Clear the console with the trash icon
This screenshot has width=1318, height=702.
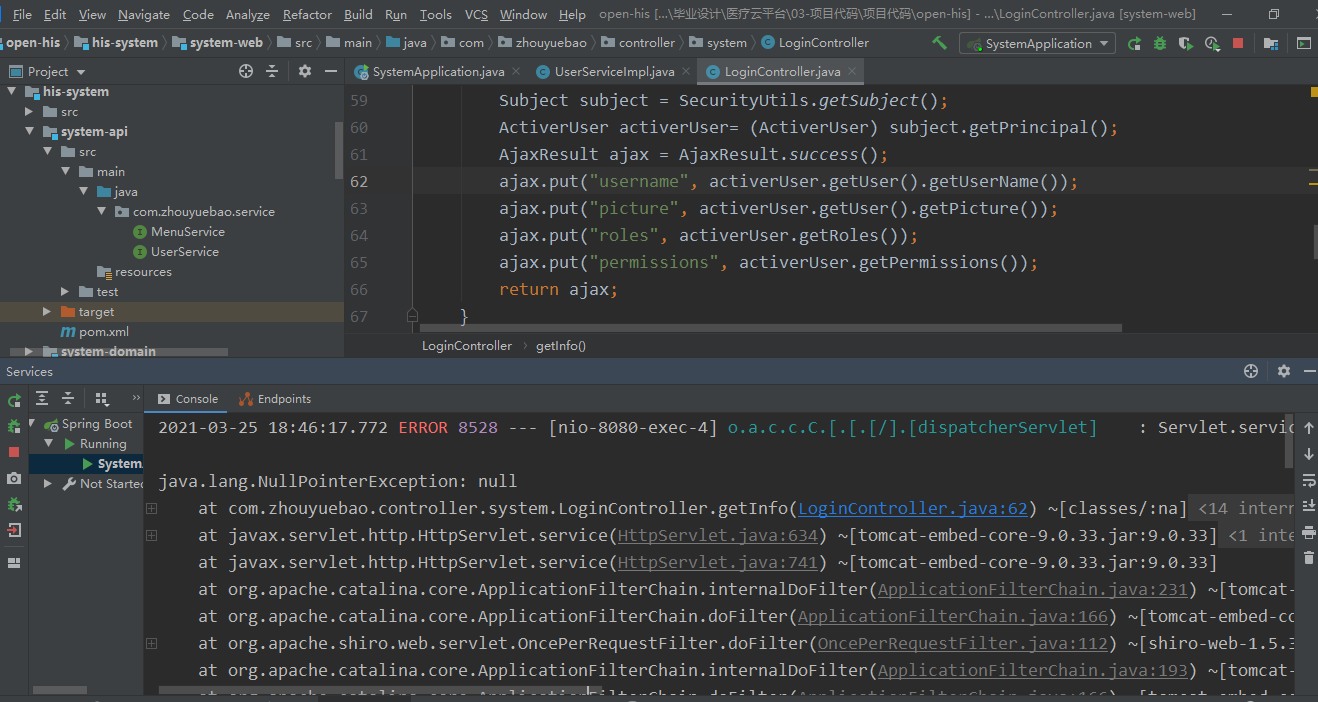(1309, 558)
